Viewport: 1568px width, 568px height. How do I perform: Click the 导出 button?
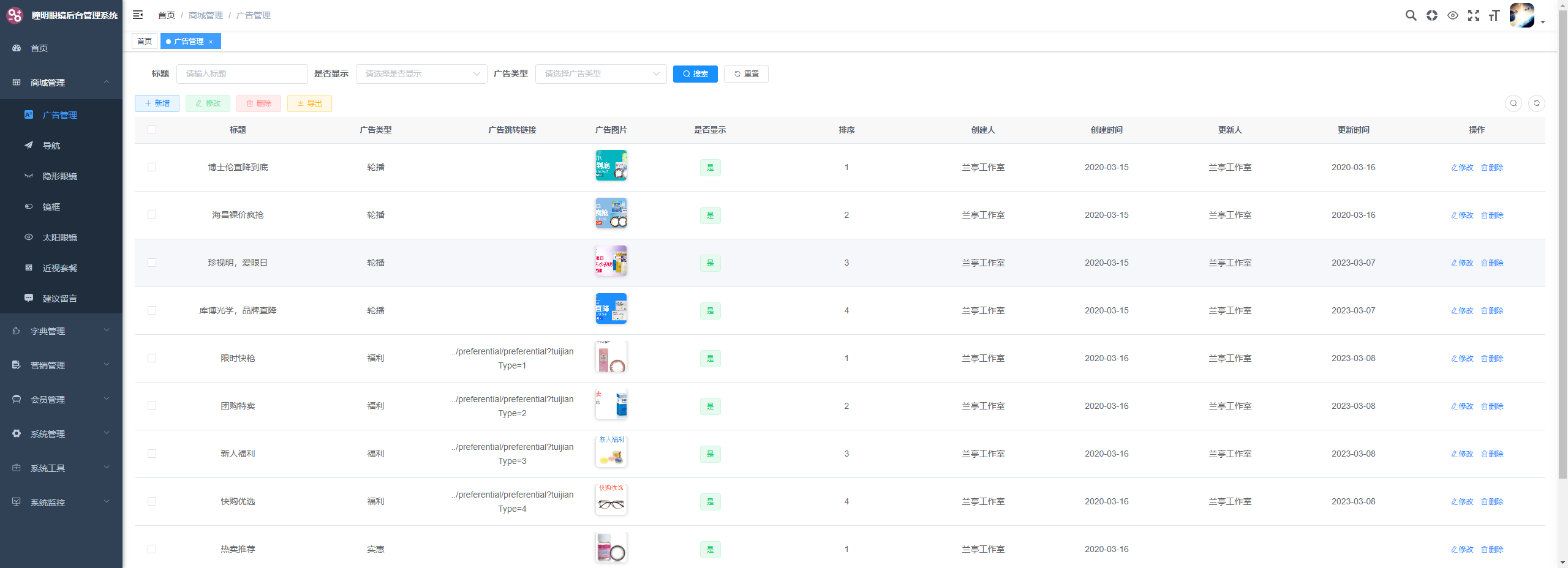click(x=309, y=103)
